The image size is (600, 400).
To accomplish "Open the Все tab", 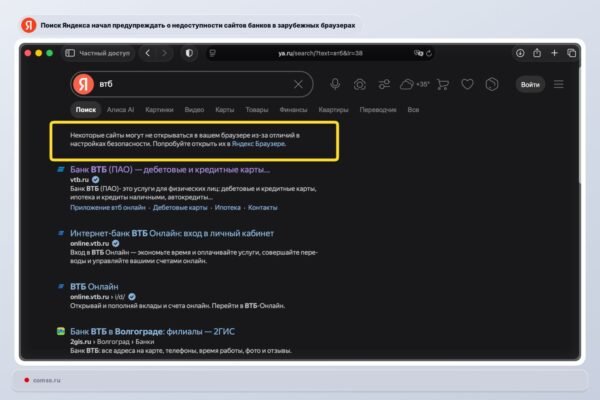I will 413,110.
